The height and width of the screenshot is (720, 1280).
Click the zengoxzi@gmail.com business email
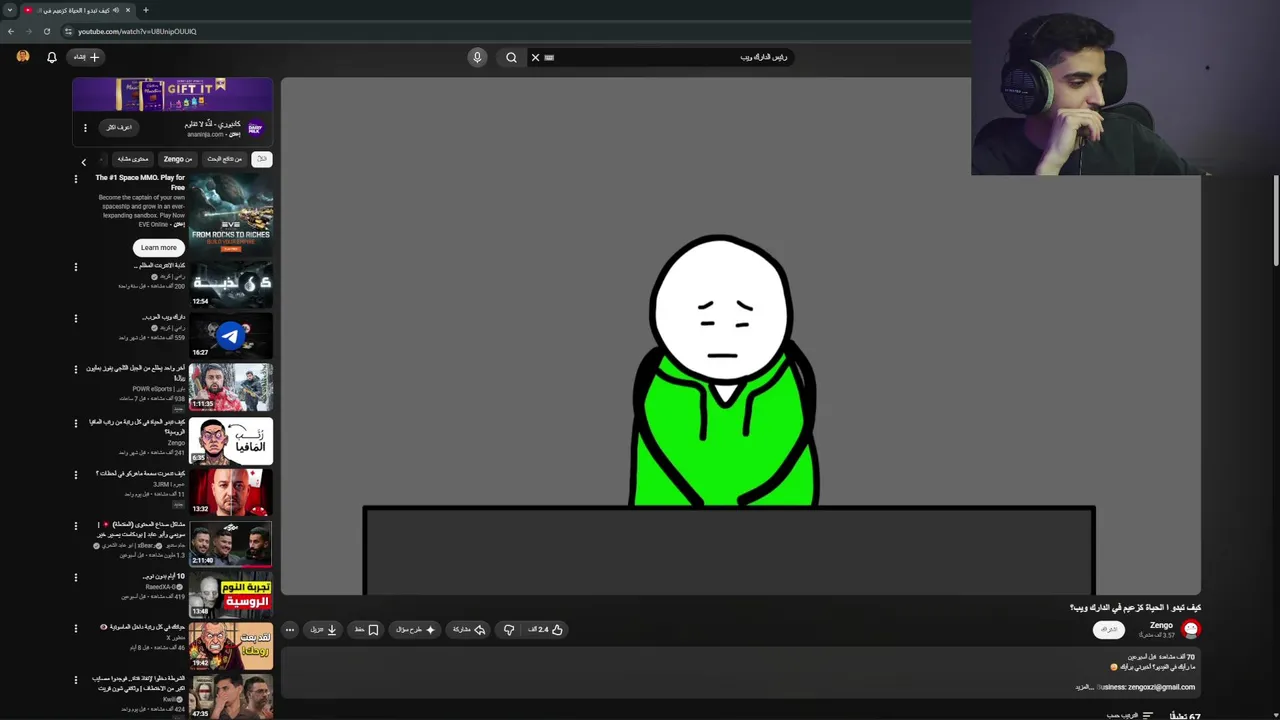click(x=1161, y=687)
